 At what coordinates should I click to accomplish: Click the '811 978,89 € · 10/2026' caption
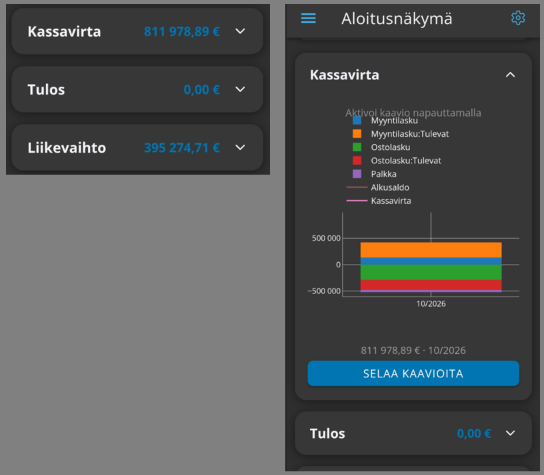coord(413,350)
